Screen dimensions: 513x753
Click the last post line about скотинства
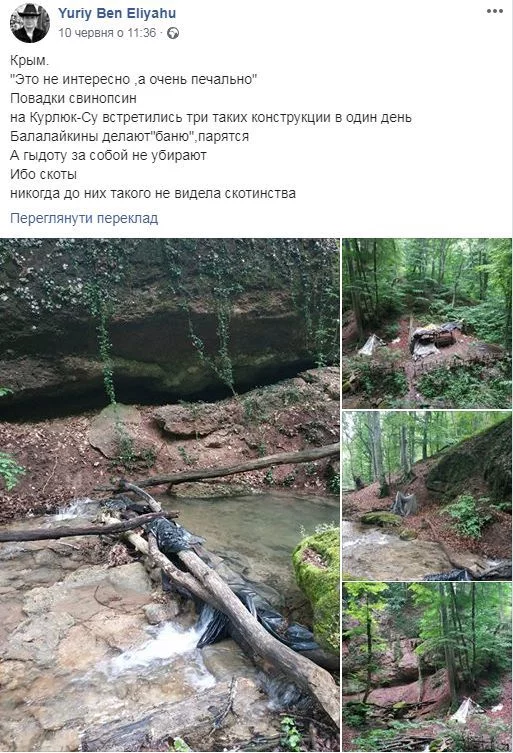pos(153,193)
